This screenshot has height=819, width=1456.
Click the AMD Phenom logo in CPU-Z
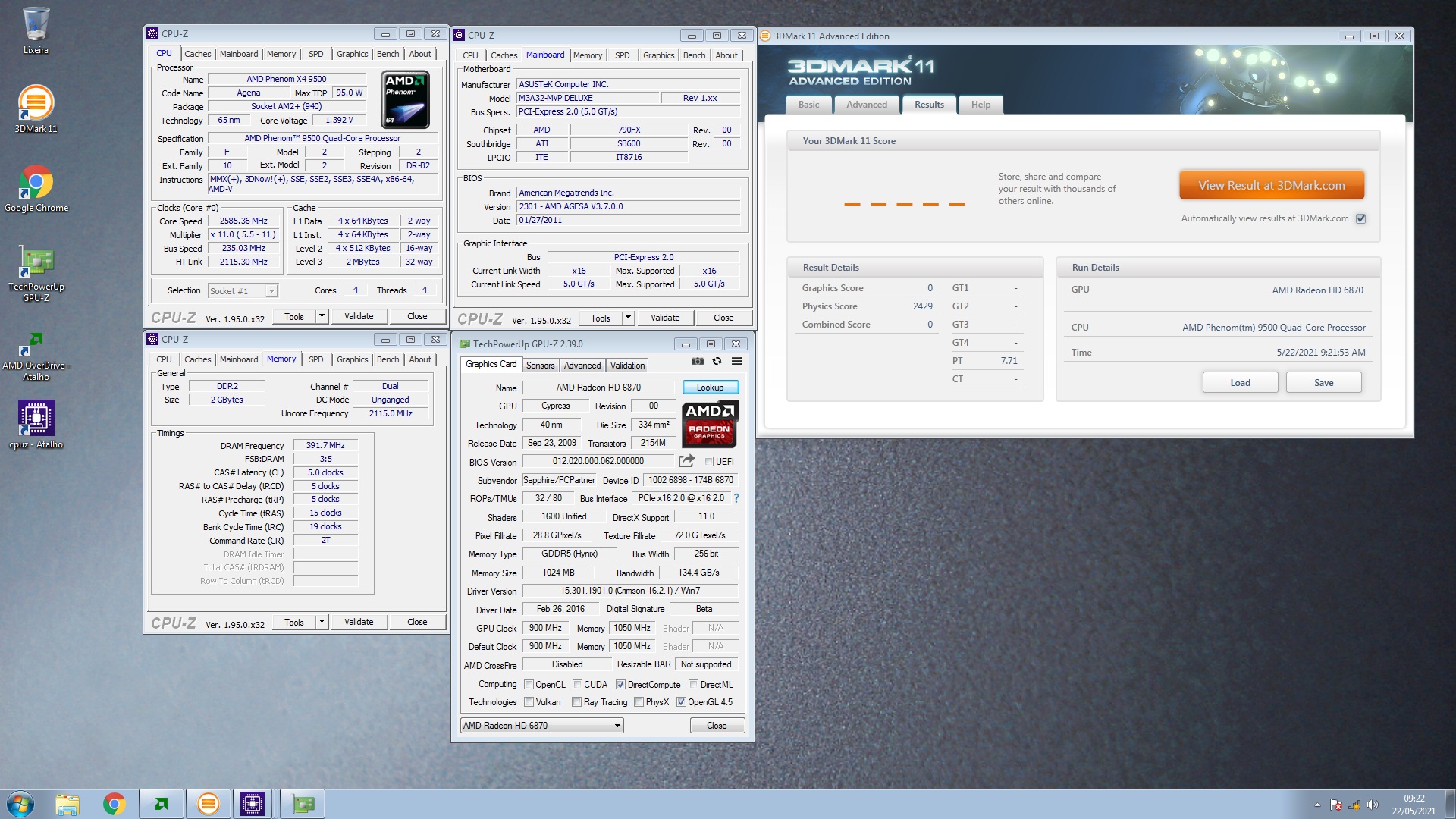(x=406, y=99)
